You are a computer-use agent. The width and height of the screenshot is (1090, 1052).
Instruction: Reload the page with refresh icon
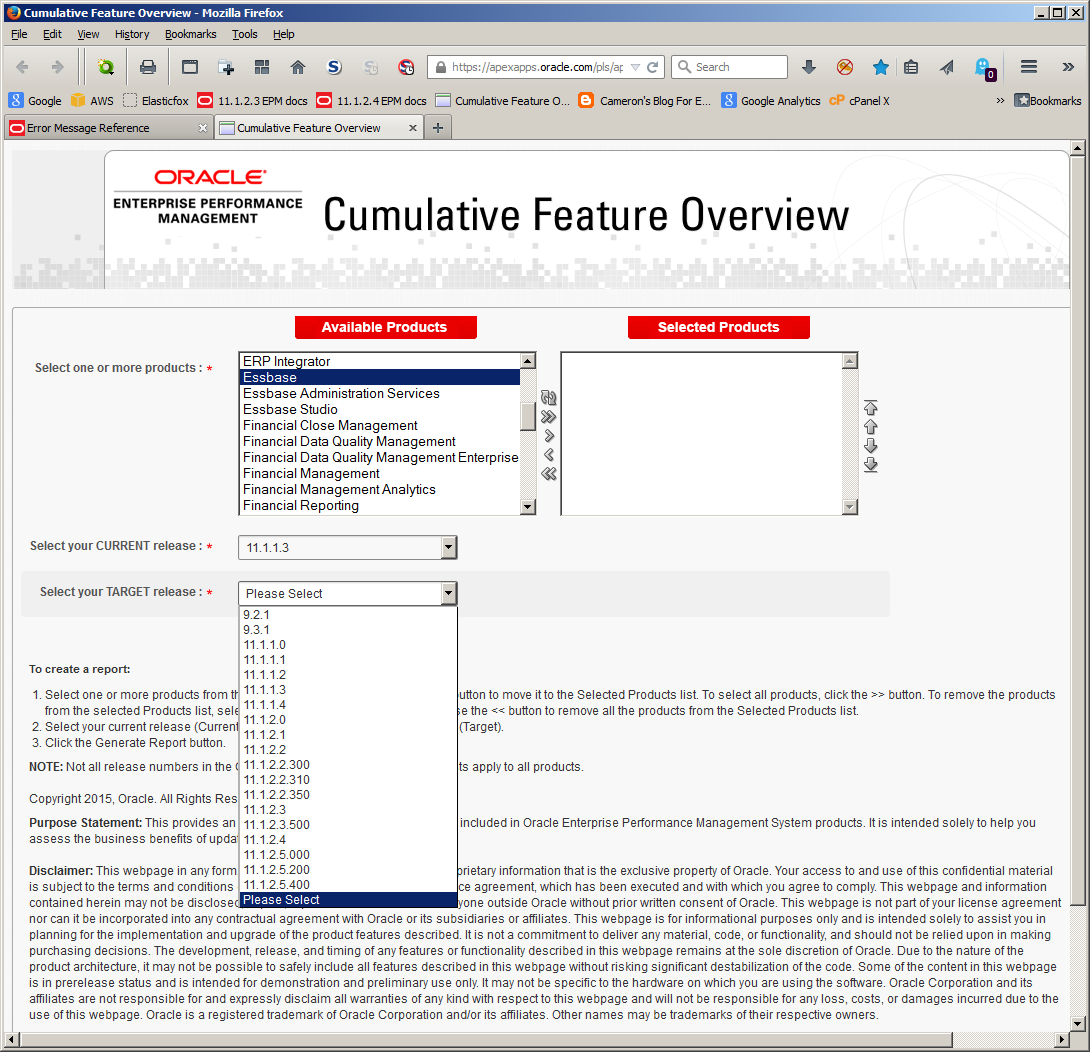tap(653, 67)
